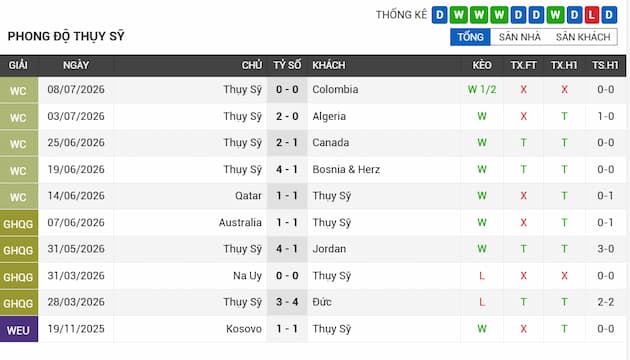Switch to the Sân Khách tab

(x=583, y=37)
